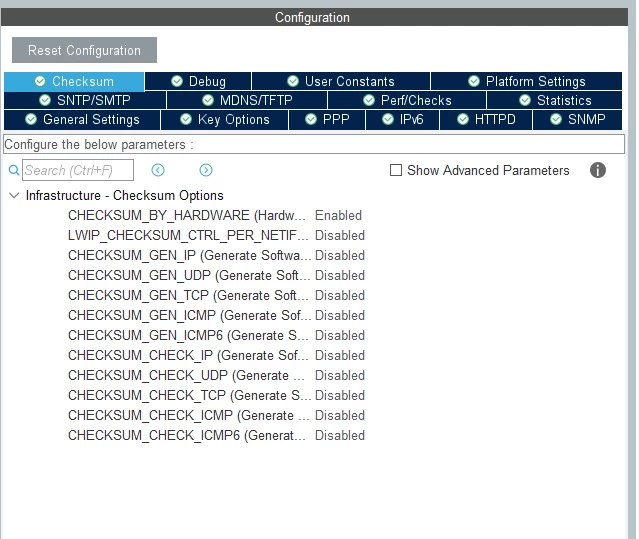Click Disabled value of CHECKSUM_CHECK_ICMP
The height and width of the screenshot is (539, 639).
point(340,415)
